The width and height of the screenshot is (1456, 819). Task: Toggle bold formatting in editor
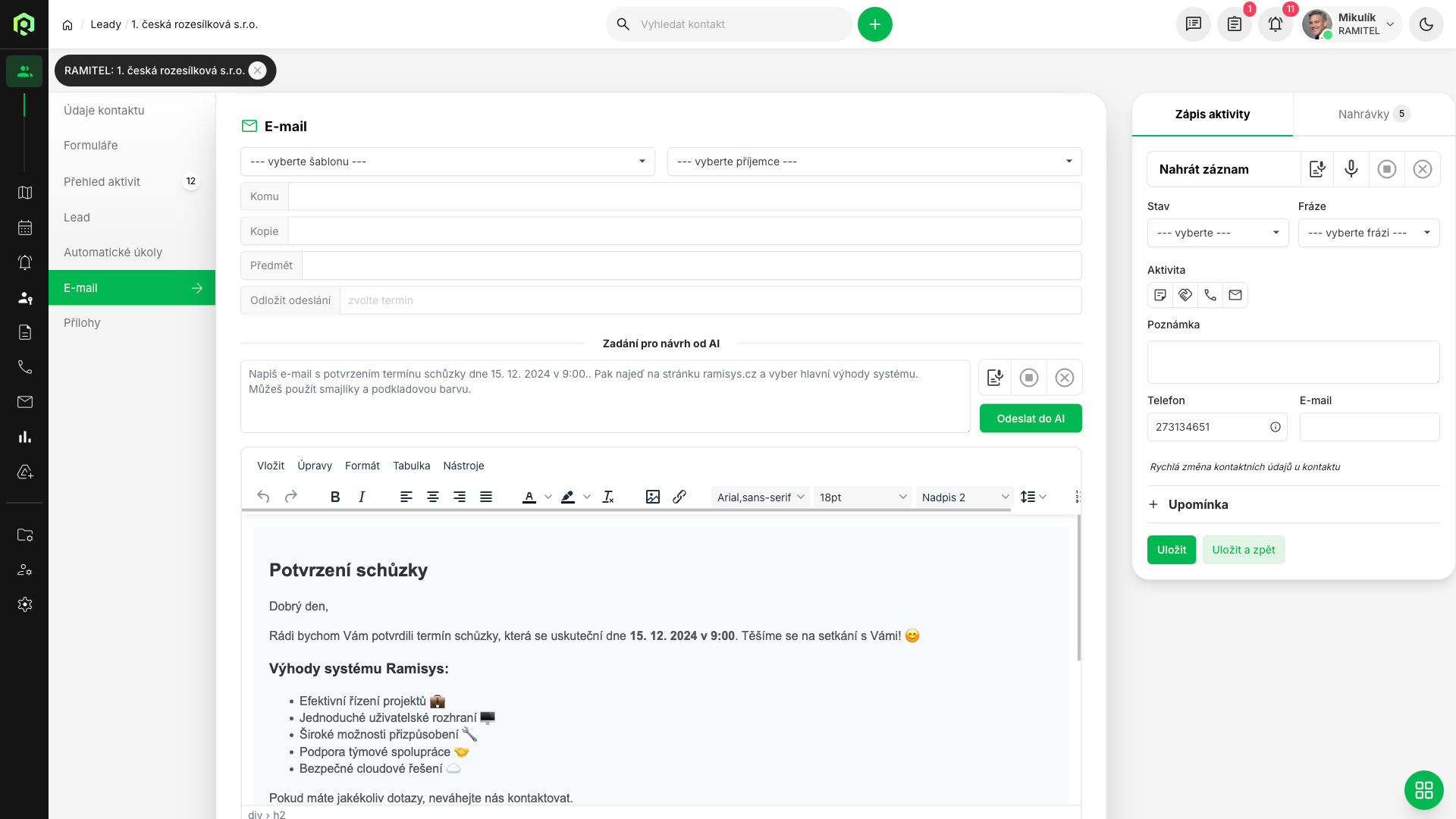pos(335,497)
